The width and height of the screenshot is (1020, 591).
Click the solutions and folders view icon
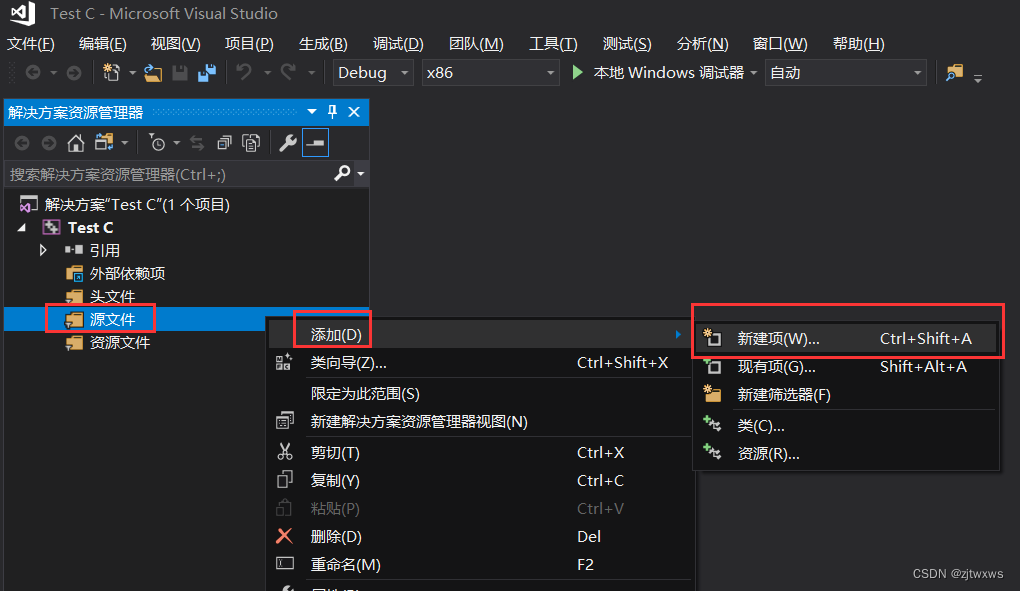click(x=104, y=142)
